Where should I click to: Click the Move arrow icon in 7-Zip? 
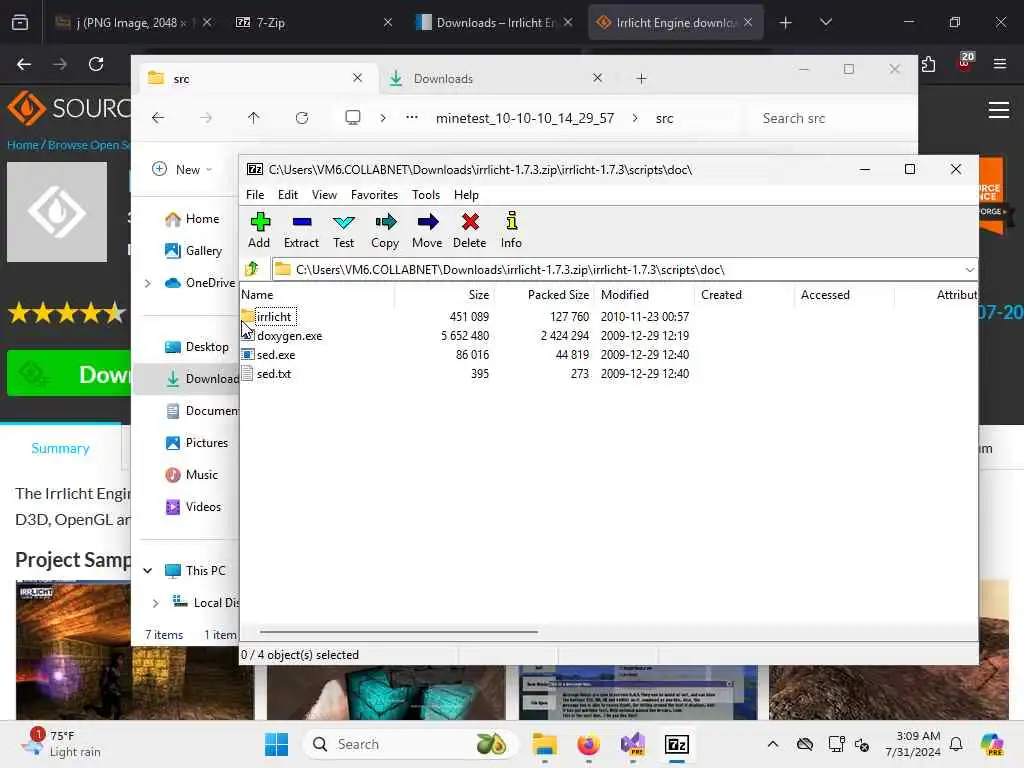[427, 230]
